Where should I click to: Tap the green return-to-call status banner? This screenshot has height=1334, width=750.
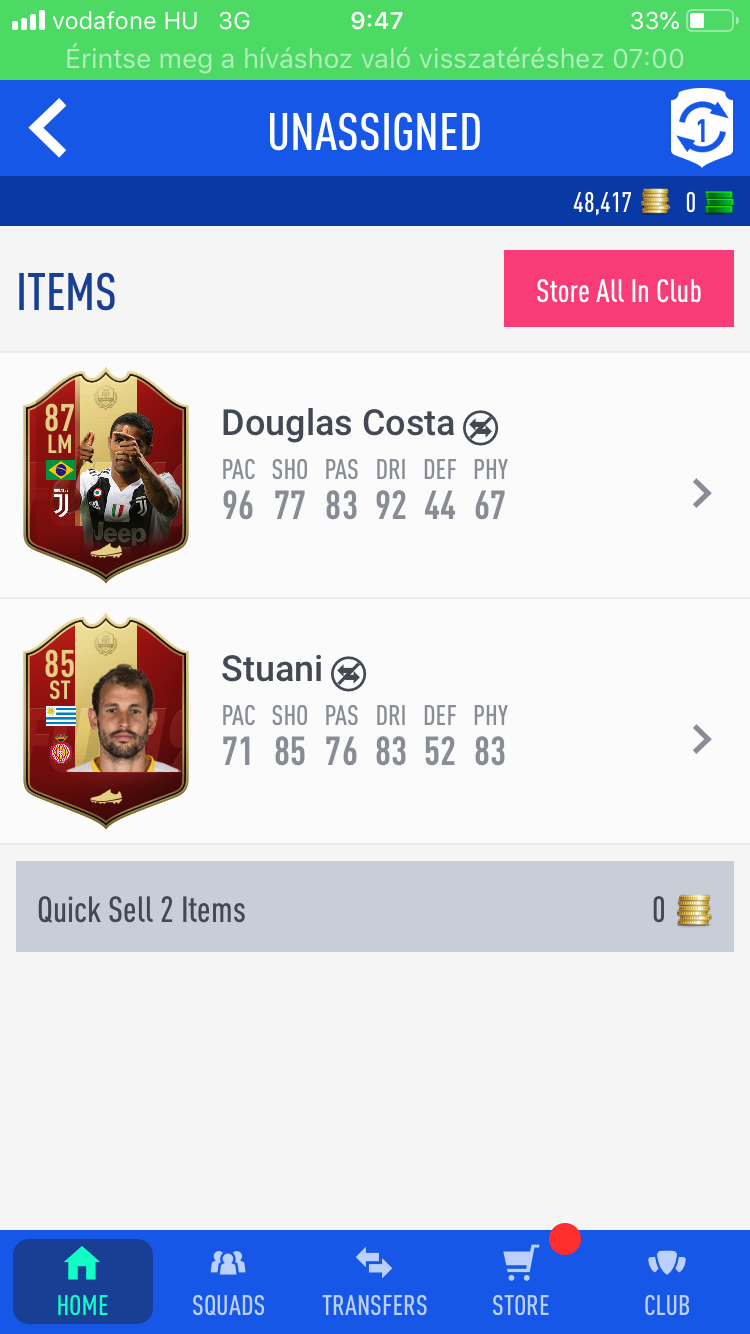(x=375, y=58)
